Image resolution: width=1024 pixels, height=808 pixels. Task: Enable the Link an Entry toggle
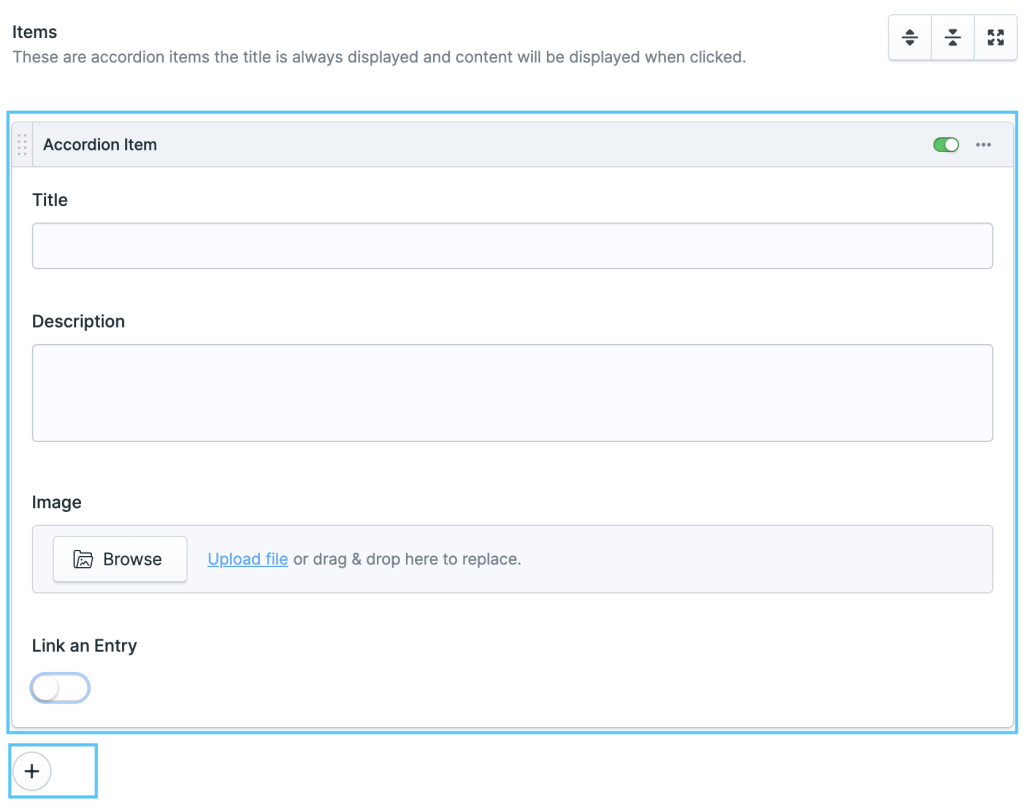[60, 688]
